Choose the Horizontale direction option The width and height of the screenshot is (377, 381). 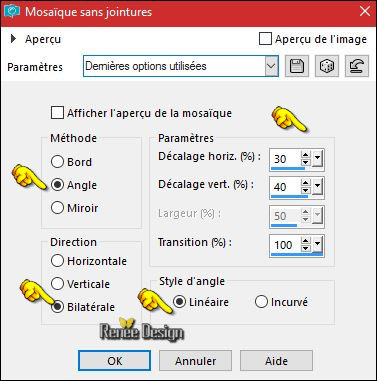coord(57,261)
